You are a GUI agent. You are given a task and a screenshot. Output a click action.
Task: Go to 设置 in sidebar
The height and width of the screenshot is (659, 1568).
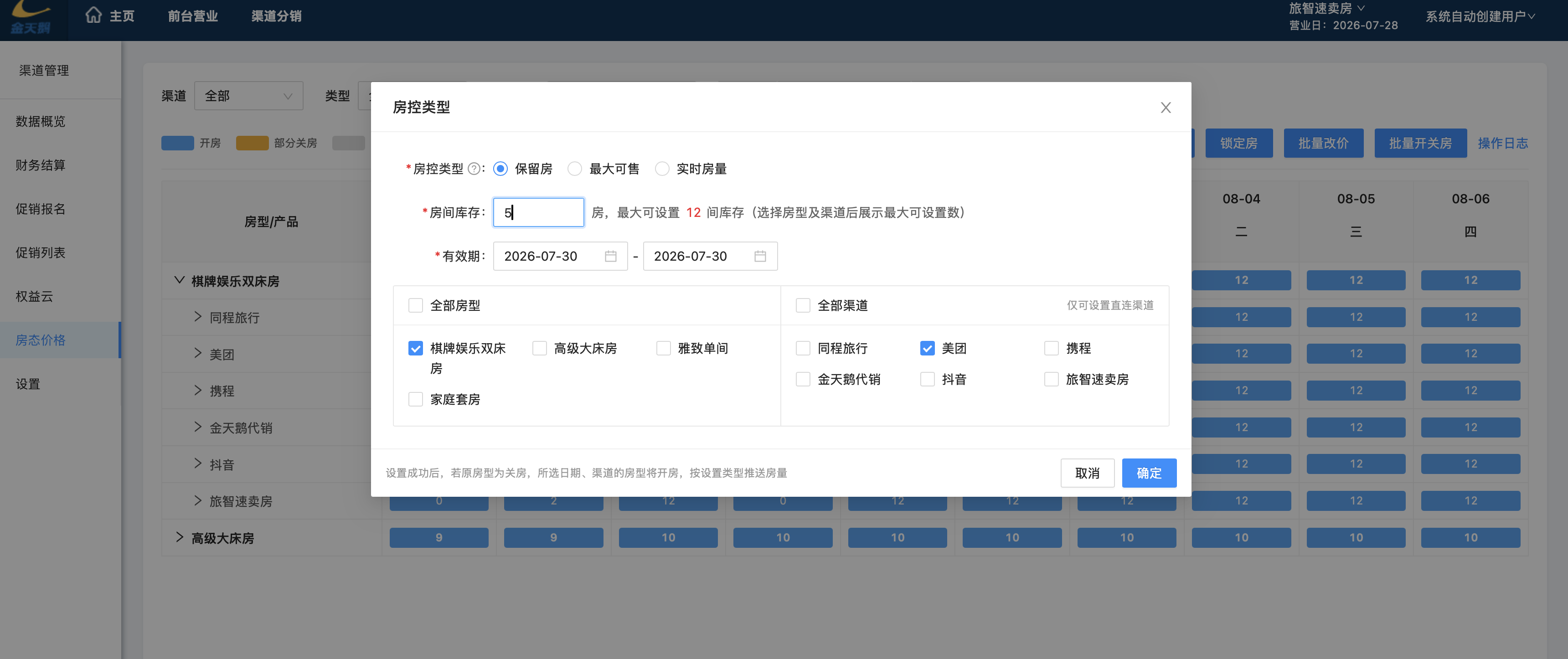28,385
